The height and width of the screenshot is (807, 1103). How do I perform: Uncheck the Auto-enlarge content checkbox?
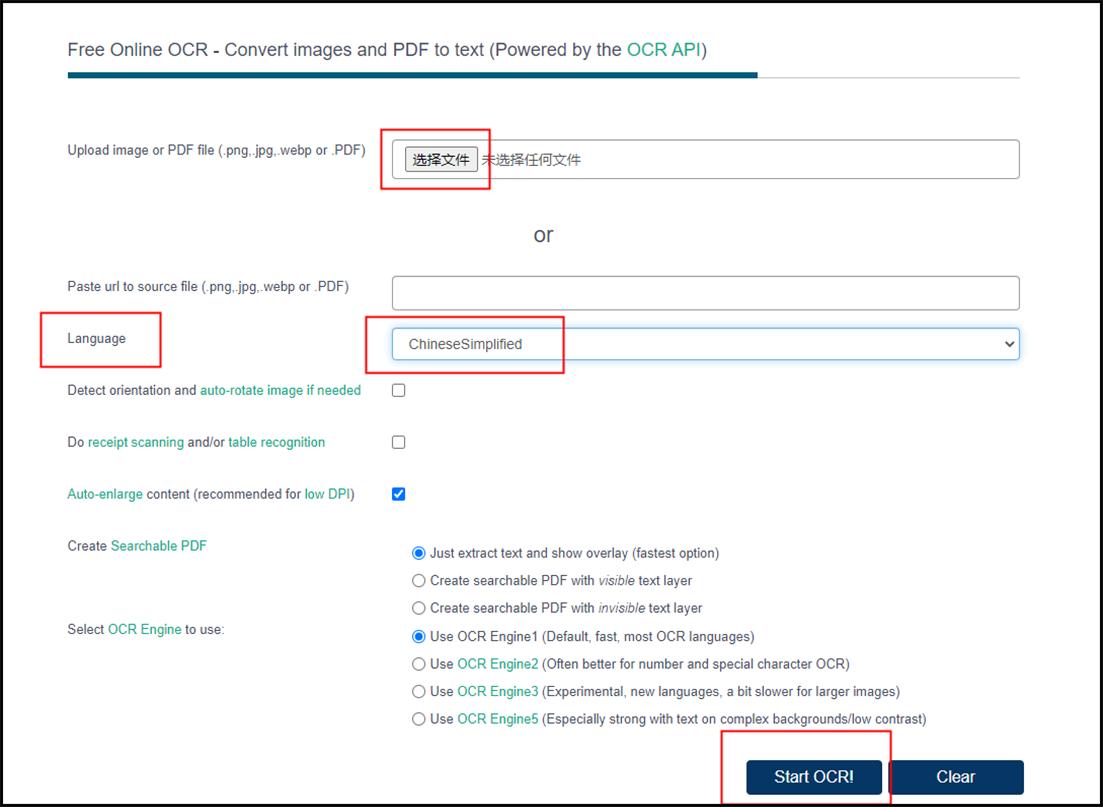[x=399, y=494]
